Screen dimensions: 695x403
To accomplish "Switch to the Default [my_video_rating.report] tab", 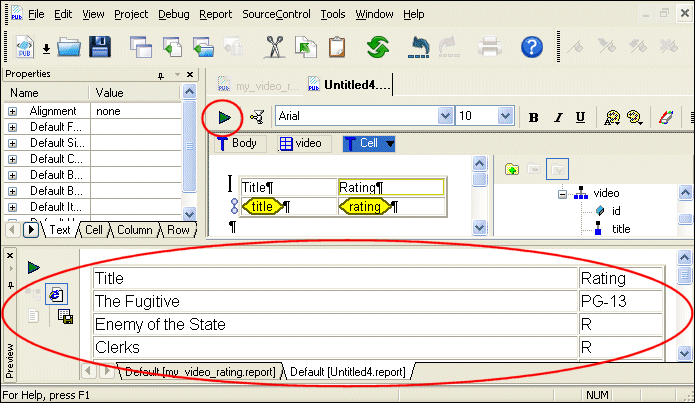I will (199, 372).
